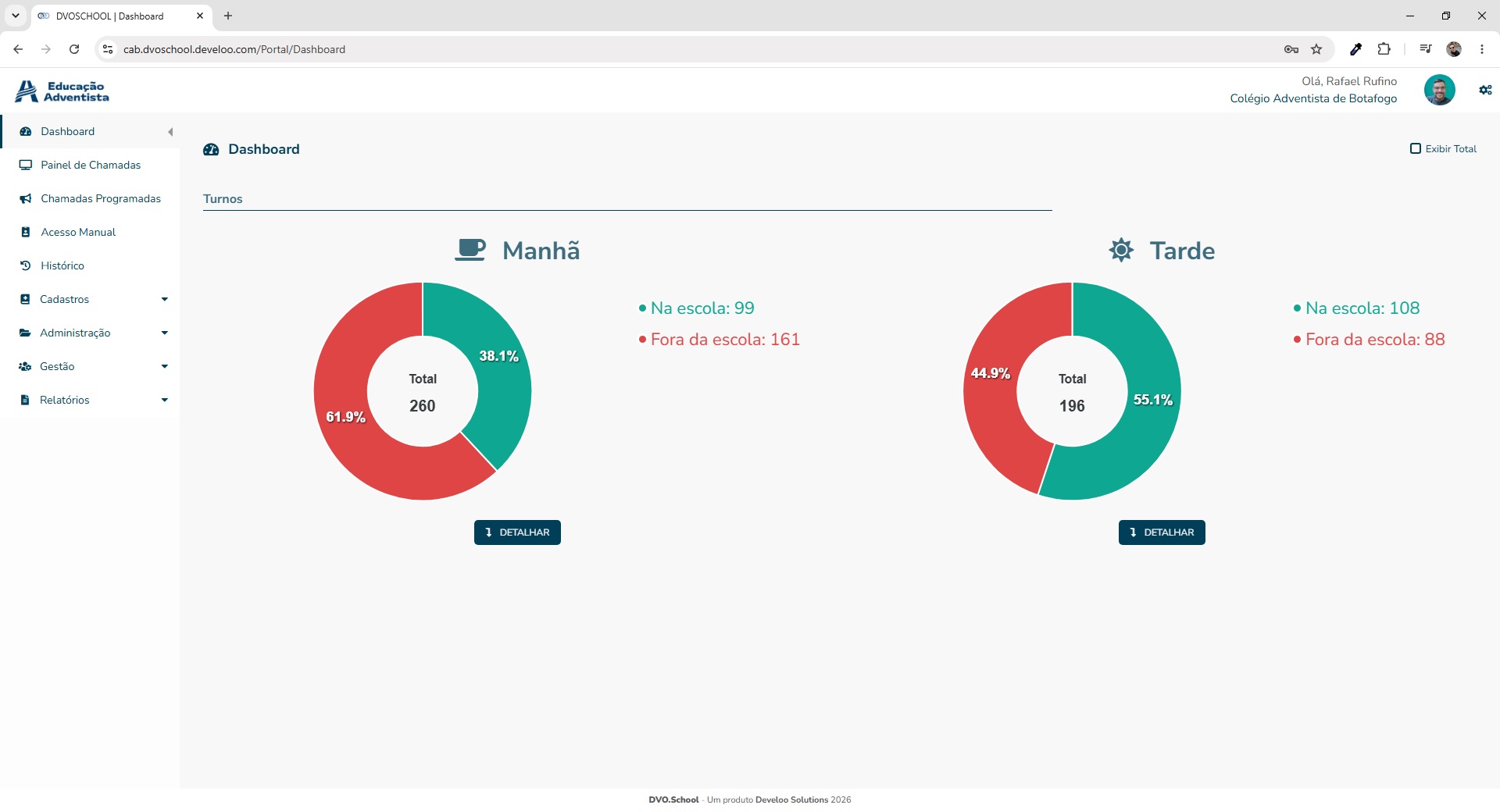Click the Painel de Chamadas monitor icon
Image resolution: width=1500 pixels, height=812 pixels.
pos(25,165)
